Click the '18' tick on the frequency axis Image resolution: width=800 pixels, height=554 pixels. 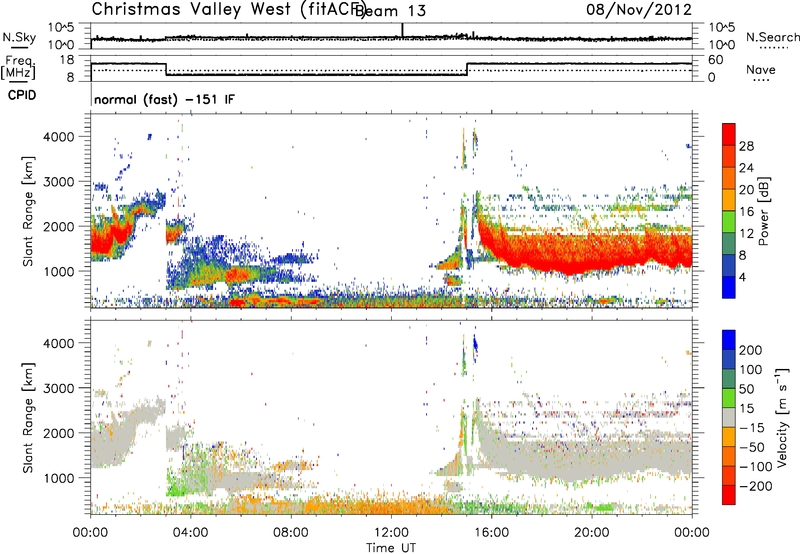(67, 60)
